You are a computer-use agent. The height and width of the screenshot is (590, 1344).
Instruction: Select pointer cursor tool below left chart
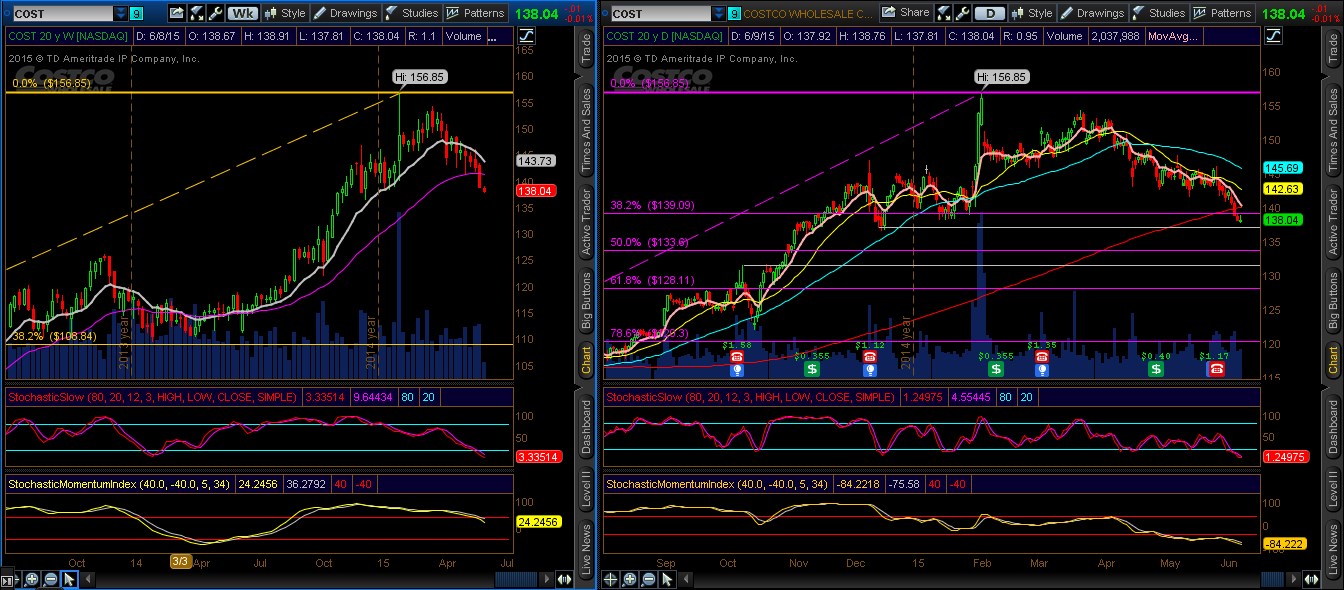69,579
